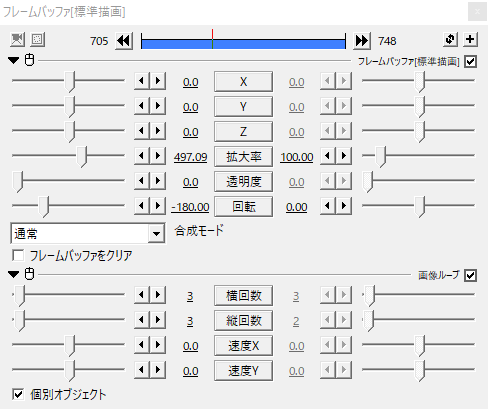Collapse the frame buffer section triangle

pyautogui.click(x=14, y=61)
